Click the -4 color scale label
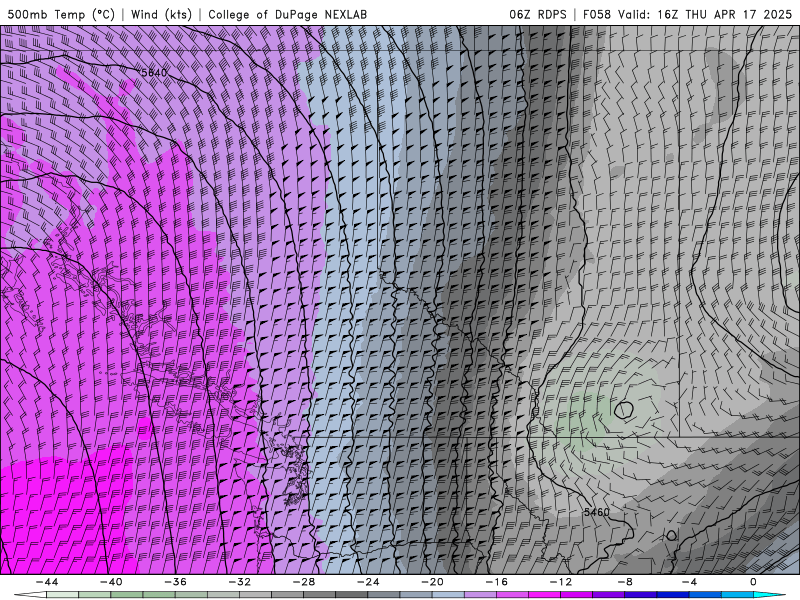Viewport: 800px width, 600px height. 690,582
